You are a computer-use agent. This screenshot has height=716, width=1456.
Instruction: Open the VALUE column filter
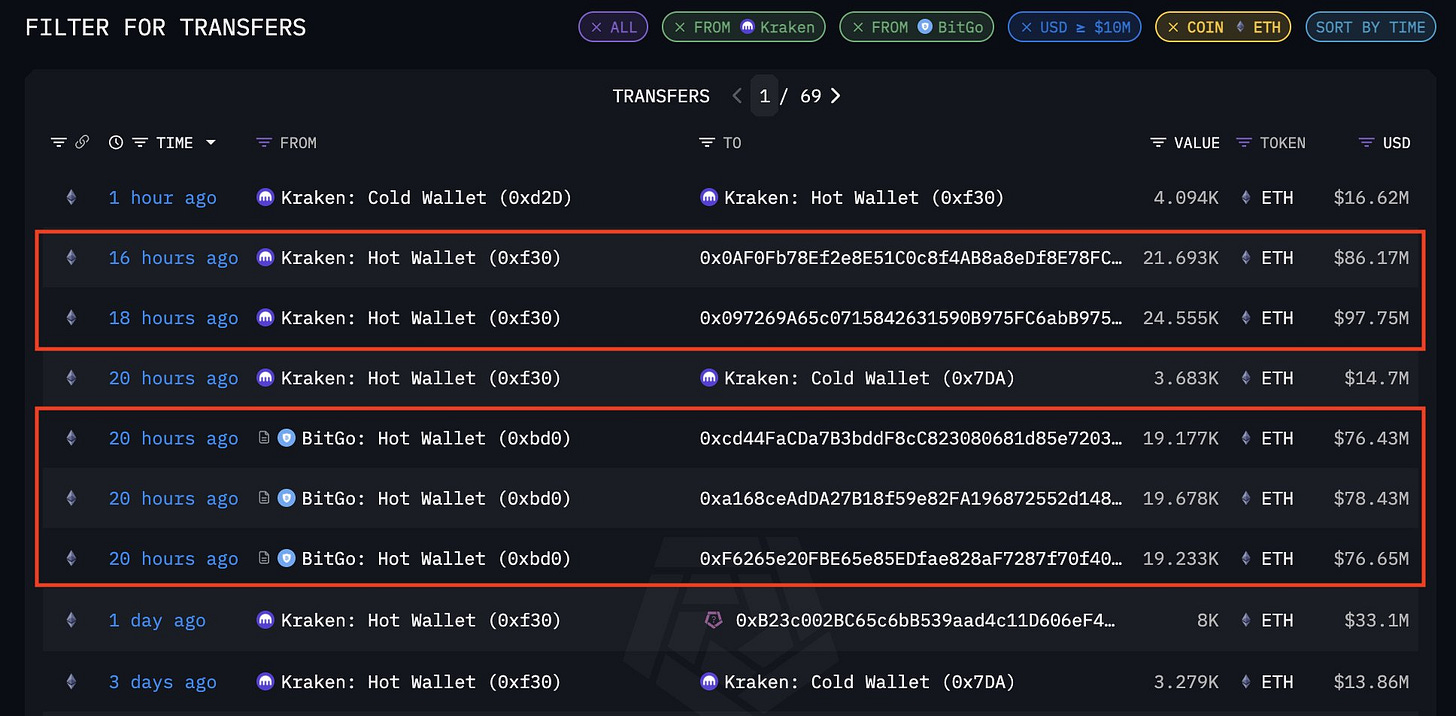[1158, 143]
